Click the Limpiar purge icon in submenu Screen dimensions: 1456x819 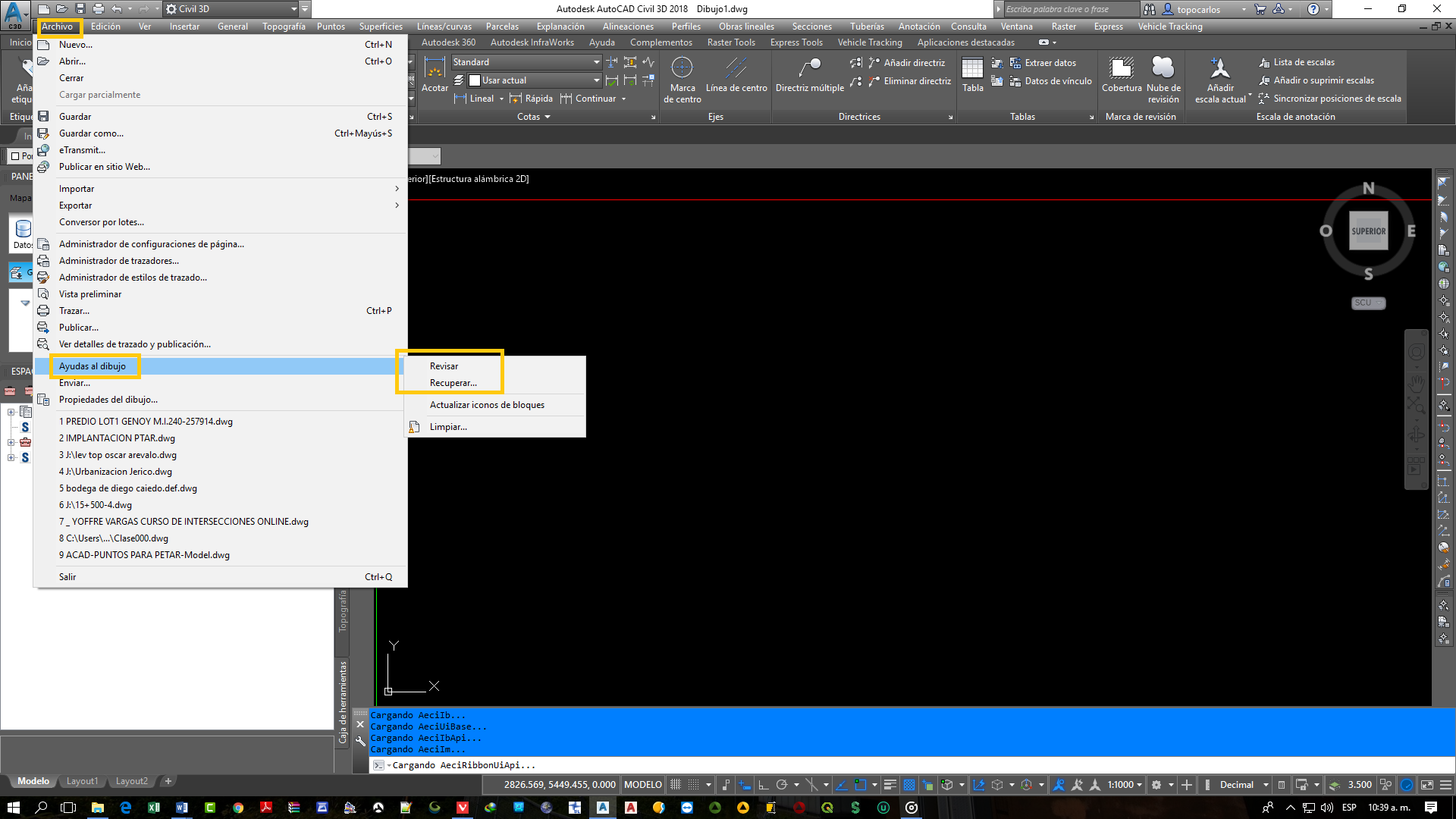tap(414, 427)
